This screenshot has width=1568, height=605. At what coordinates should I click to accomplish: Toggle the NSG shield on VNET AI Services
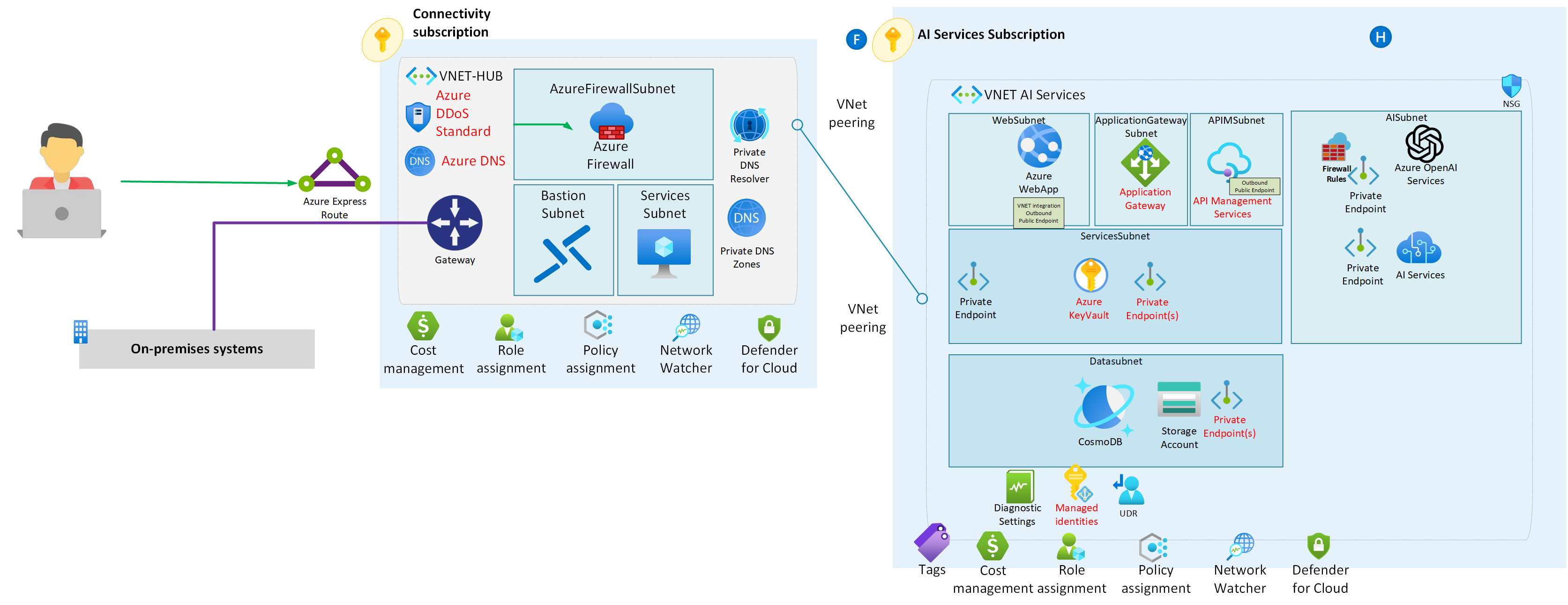[1511, 85]
